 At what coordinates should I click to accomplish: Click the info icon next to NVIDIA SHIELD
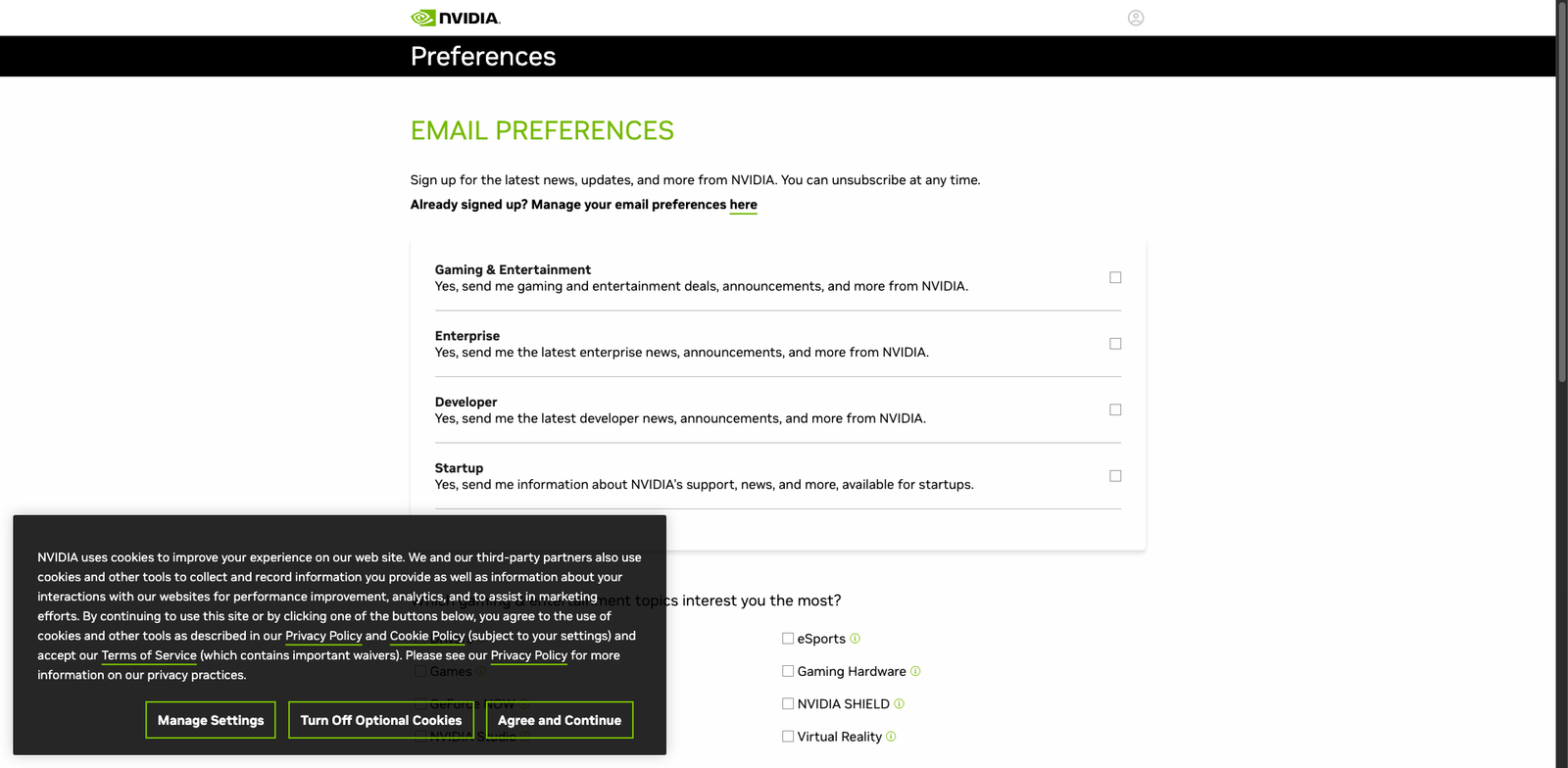click(x=900, y=703)
